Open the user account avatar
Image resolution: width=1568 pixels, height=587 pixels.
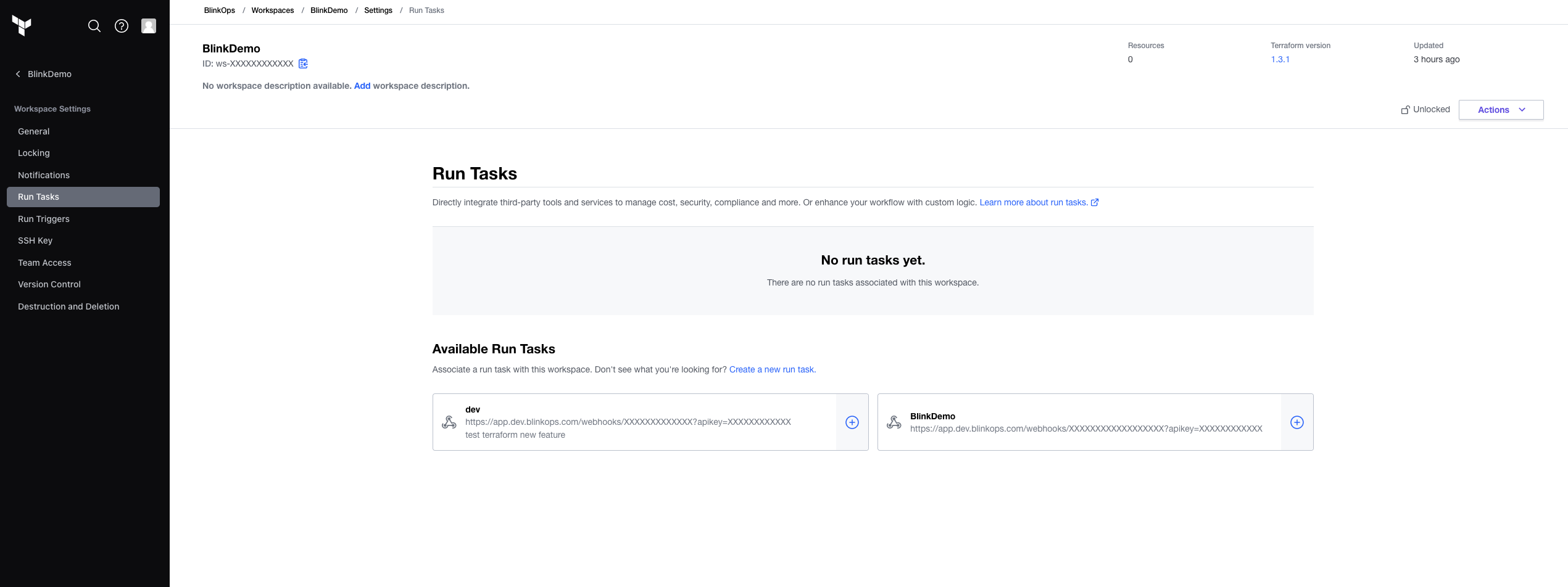tap(148, 26)
